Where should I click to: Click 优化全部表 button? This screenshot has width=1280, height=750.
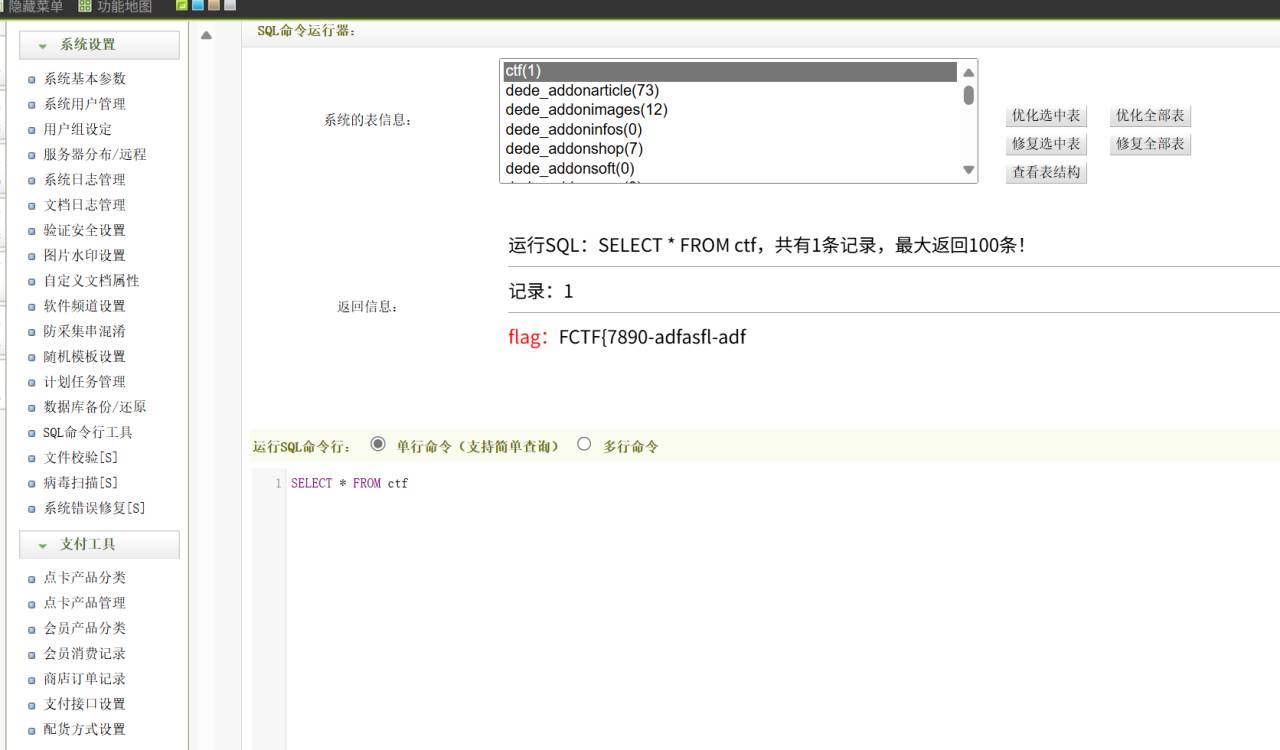1150,116
